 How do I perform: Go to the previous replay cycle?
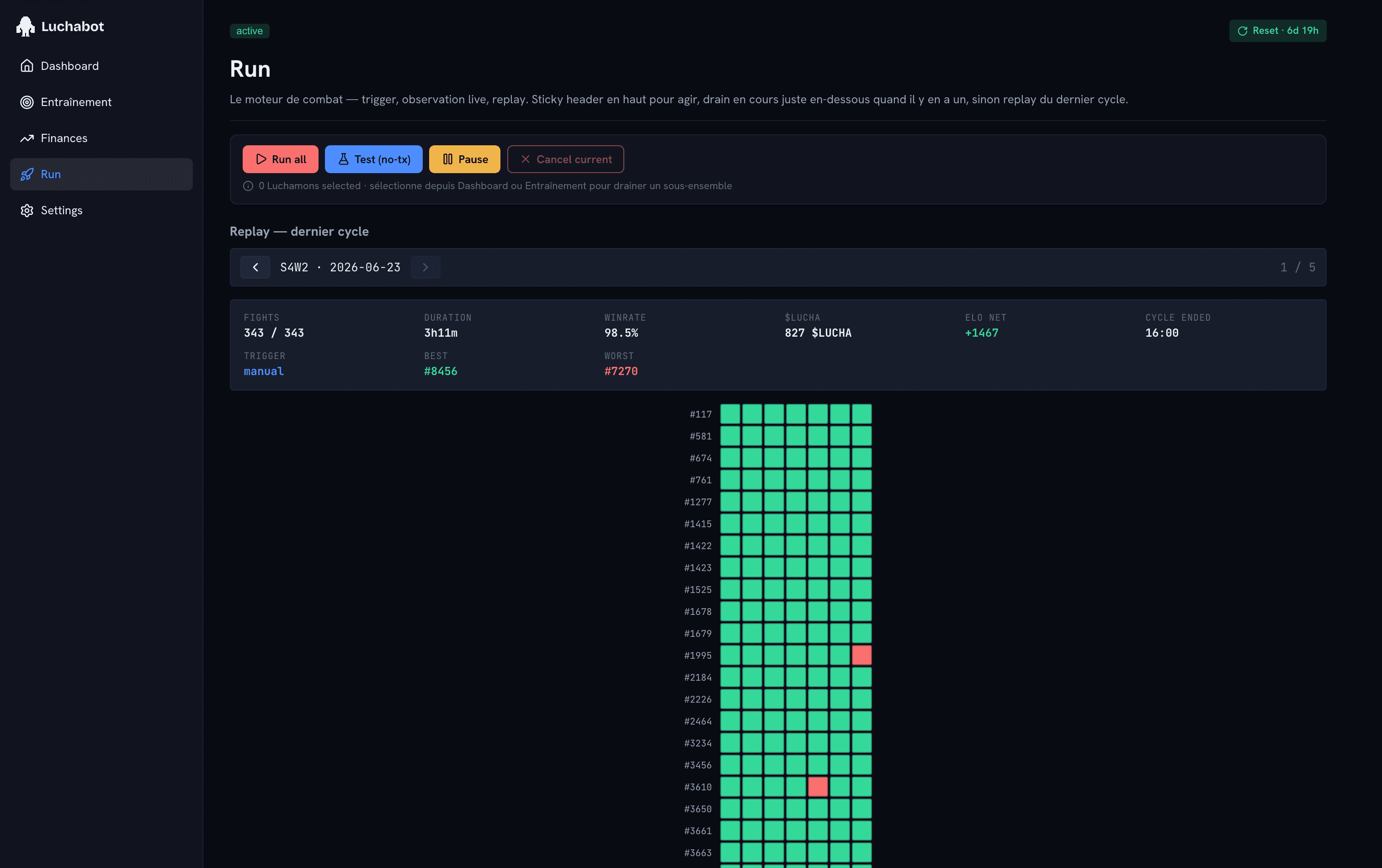point(255,267)
